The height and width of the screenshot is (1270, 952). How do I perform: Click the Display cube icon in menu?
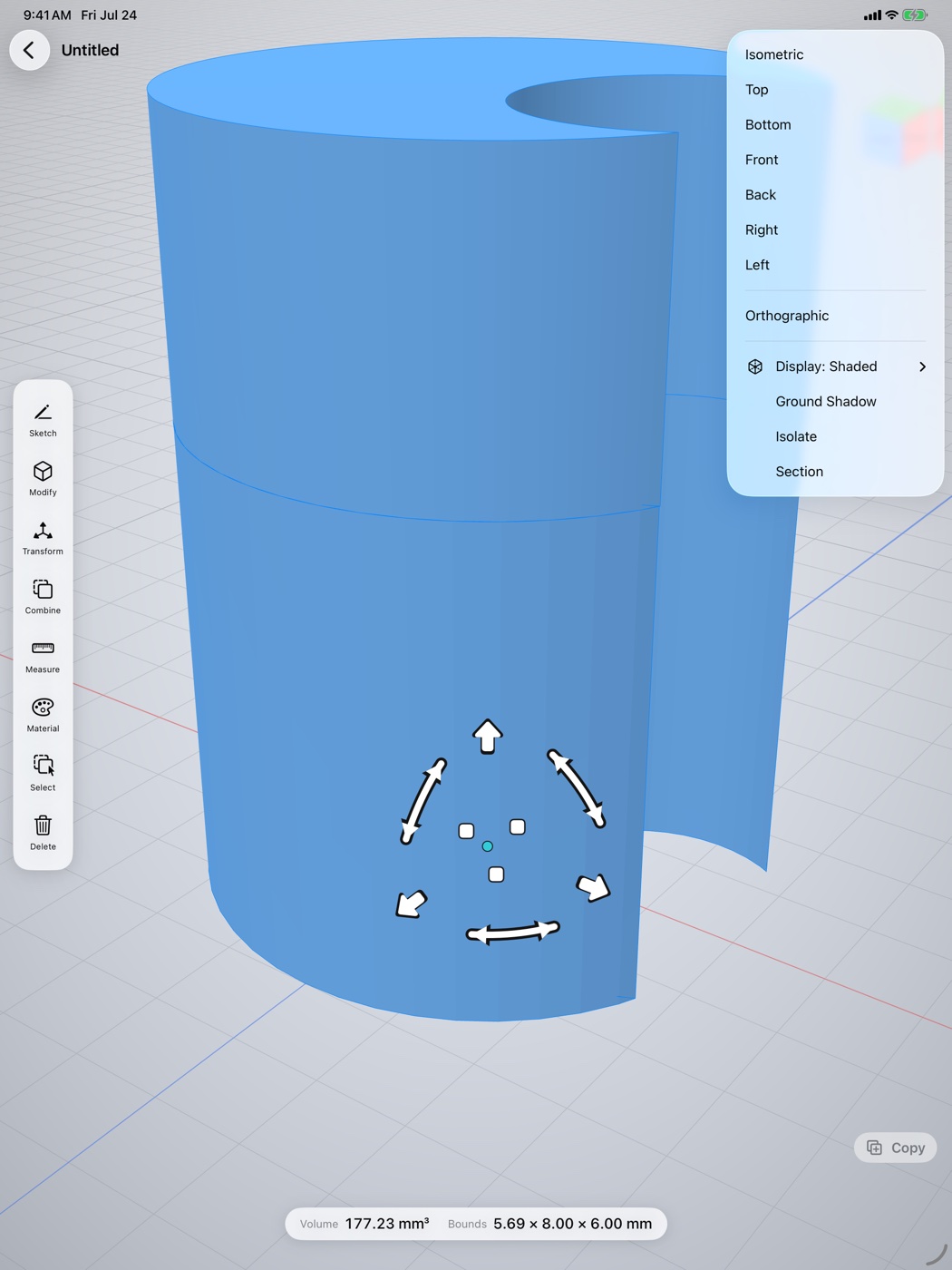pyautogui.click(x=755, y=366)
